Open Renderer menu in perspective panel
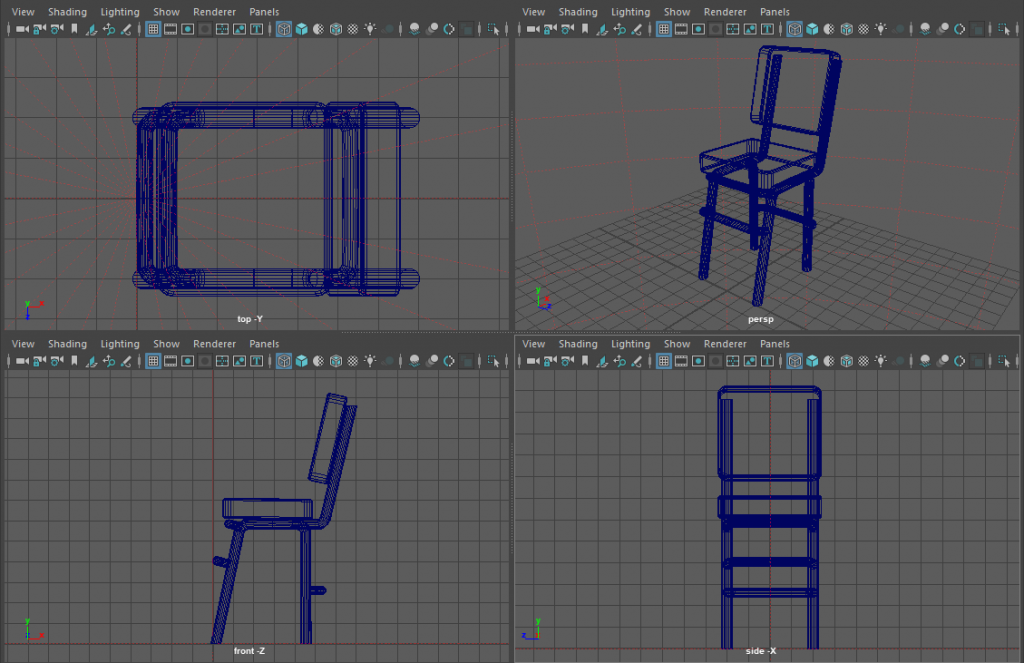 (x=725, y=12)
